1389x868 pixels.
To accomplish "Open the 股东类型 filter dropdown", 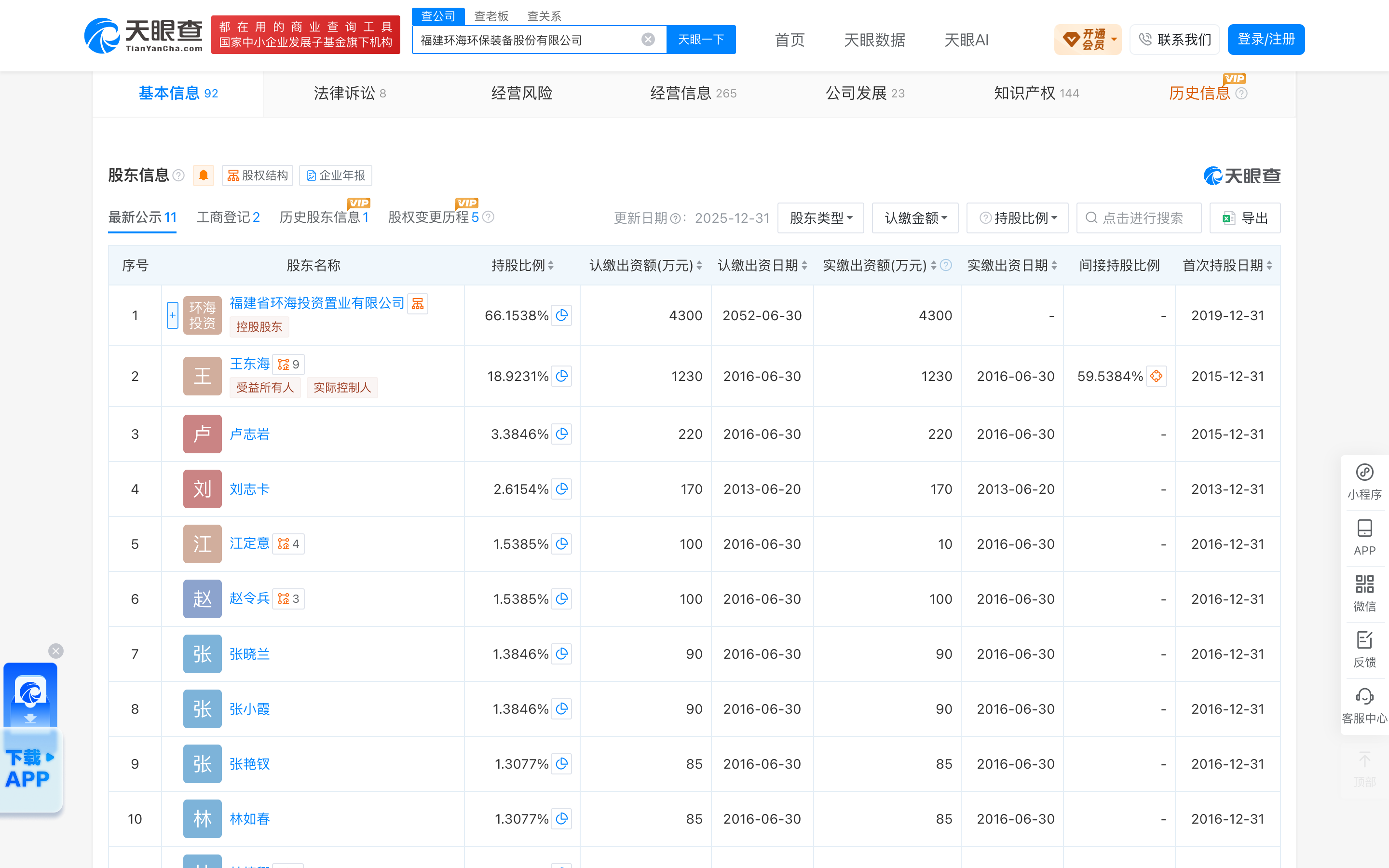I will point(820,218).
